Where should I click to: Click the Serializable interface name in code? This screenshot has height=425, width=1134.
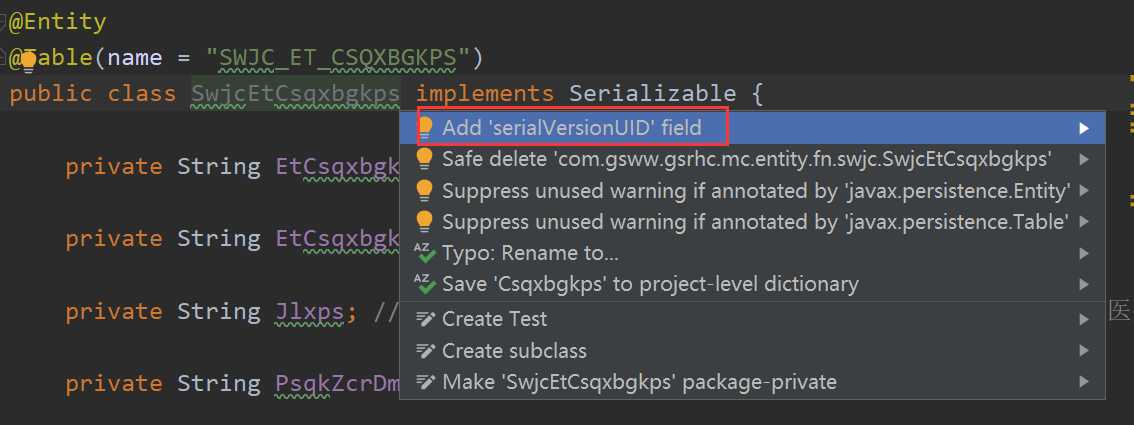[652, 93]
